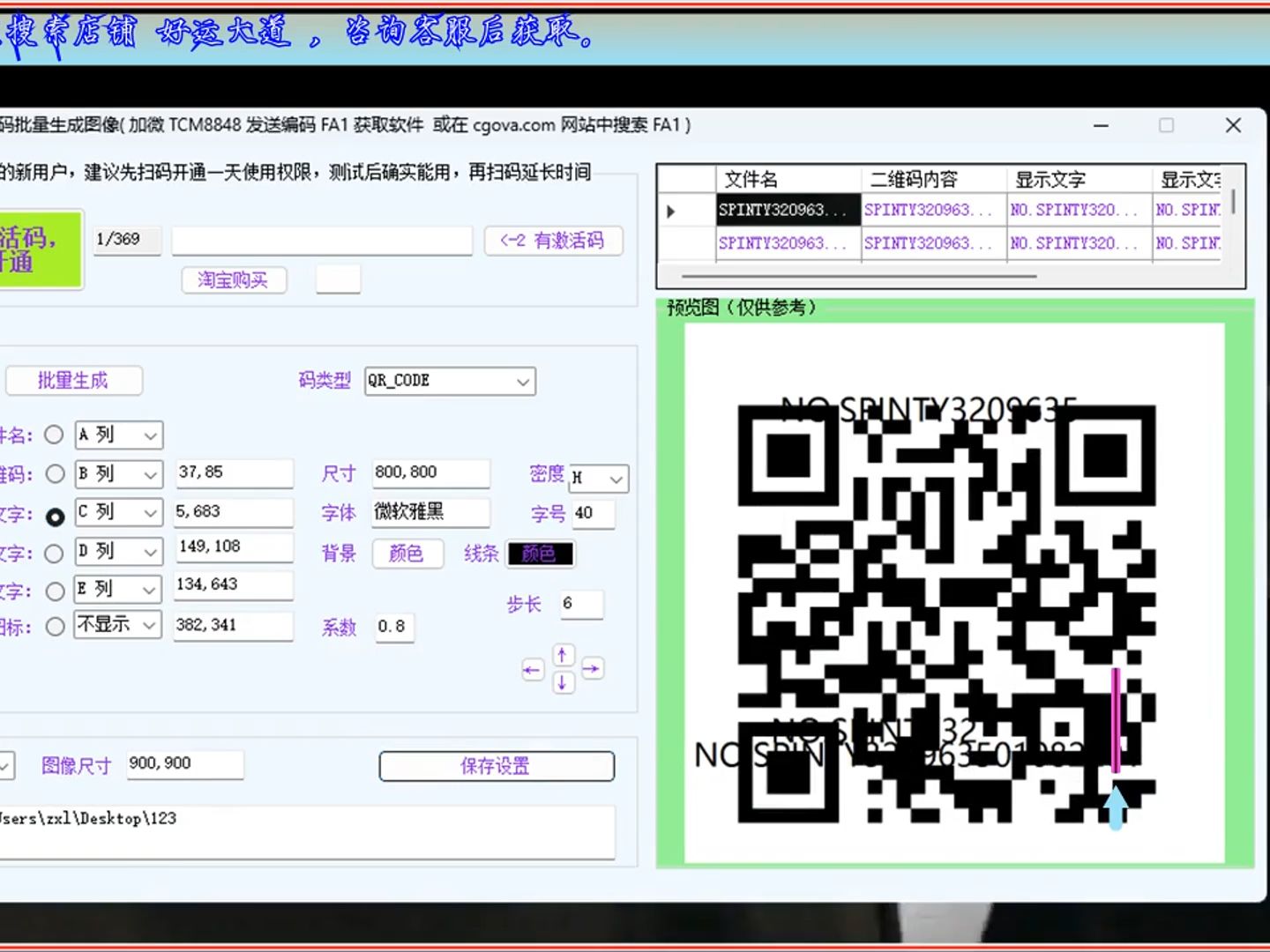Screen dimensions: 1270x952
Task: Pick the 线条 black 颜色 swatch
Action: click(540, 554)
